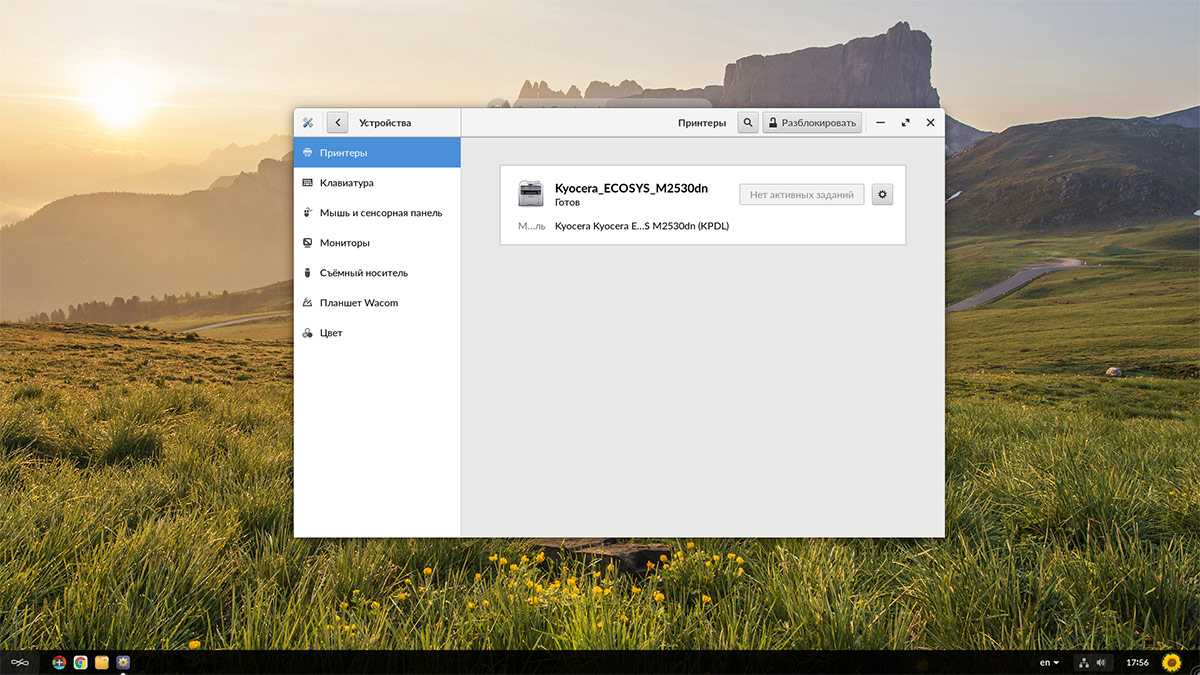Click the settings tools icon in header
The image size is (1200, 675).
point(308,123)
